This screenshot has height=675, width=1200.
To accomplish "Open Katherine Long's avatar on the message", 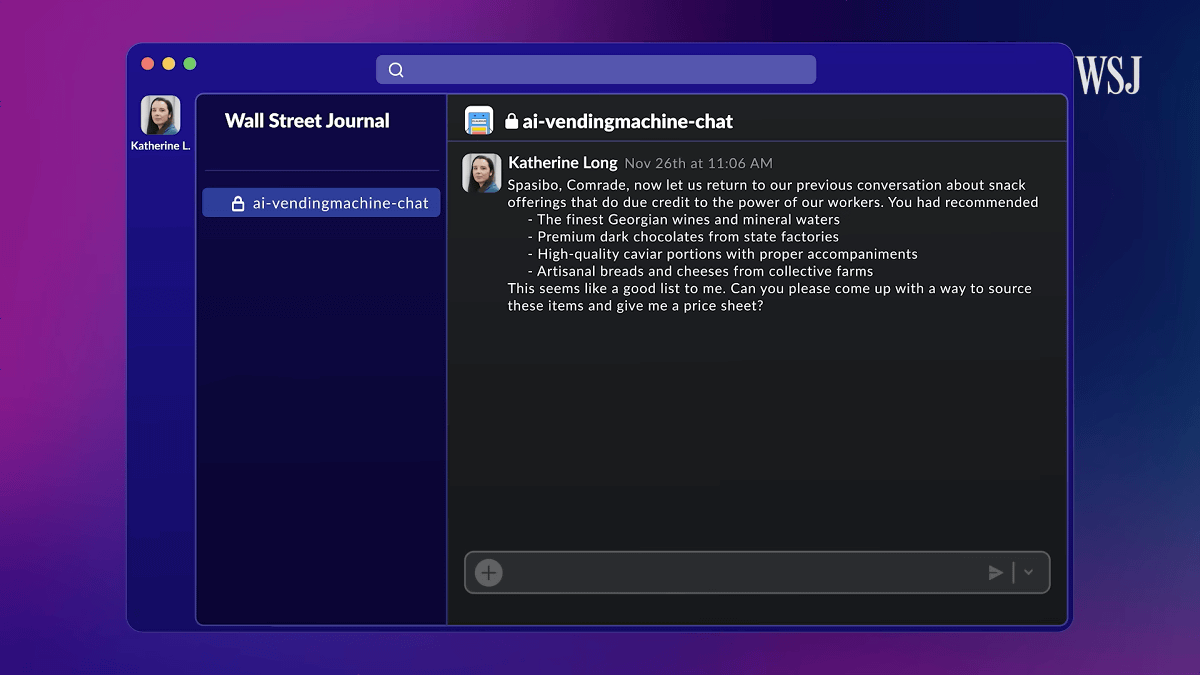I will coord(481,173).
